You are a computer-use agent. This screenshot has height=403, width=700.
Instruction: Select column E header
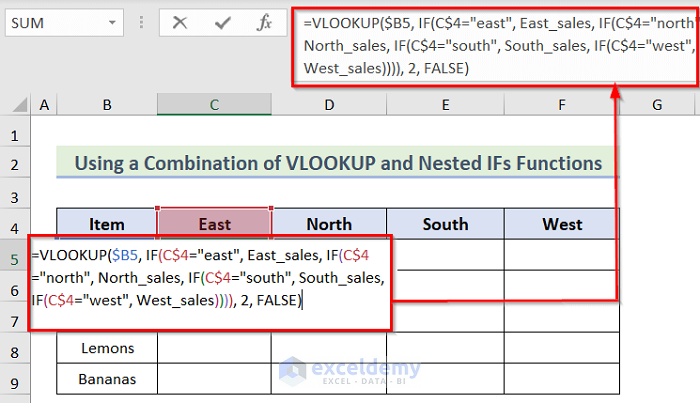pos(445,105)
